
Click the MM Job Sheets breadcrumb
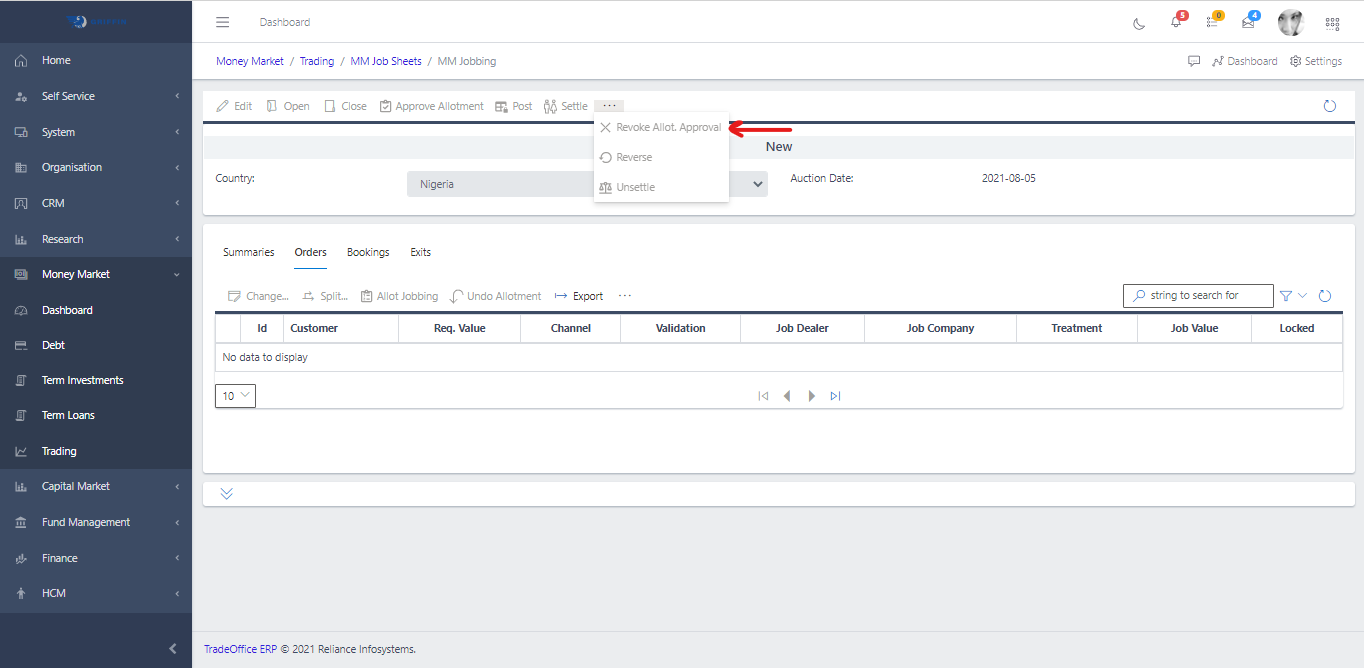[386, 61]
